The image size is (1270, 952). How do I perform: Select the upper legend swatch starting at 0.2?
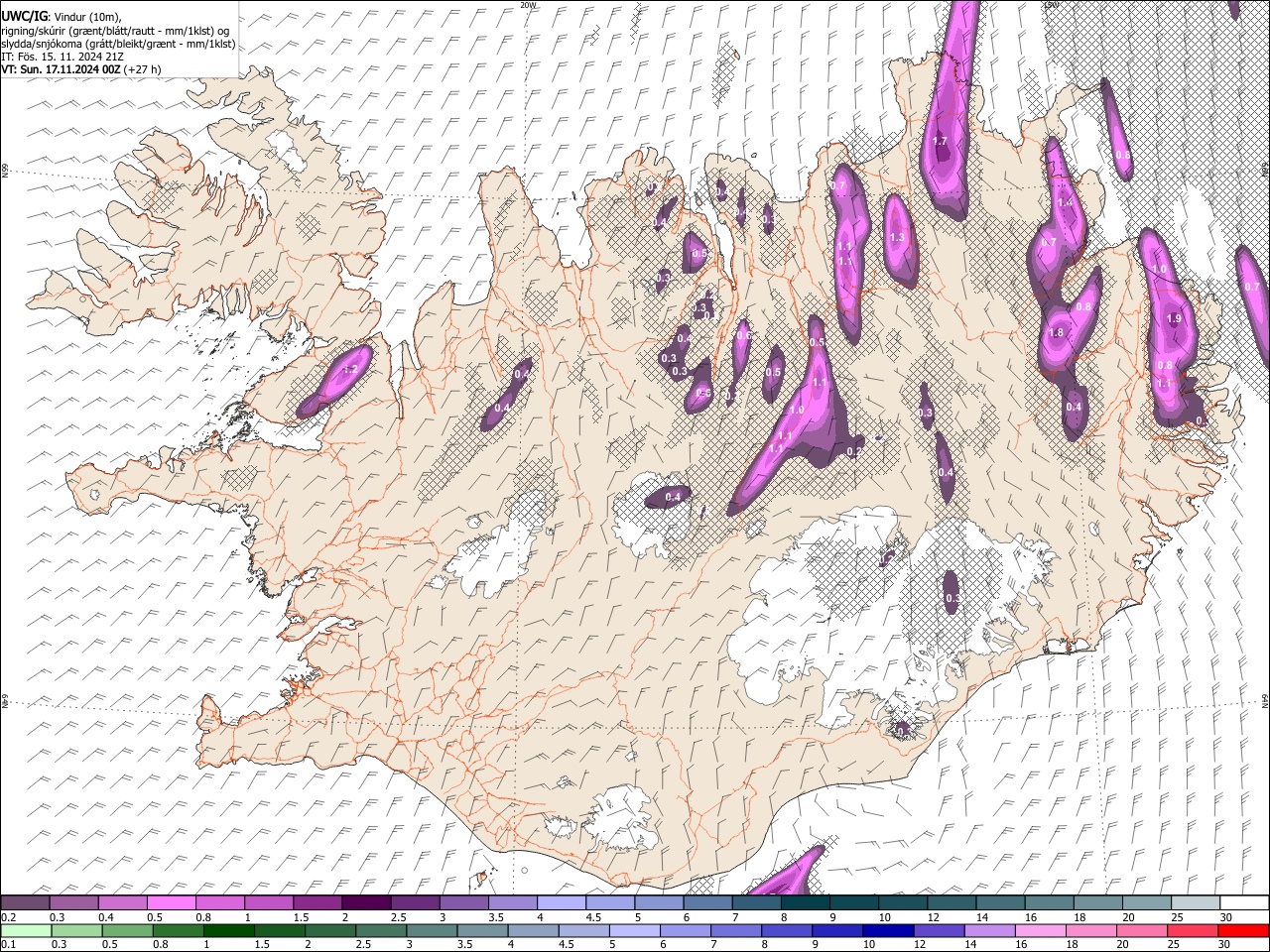click(25, 903)
